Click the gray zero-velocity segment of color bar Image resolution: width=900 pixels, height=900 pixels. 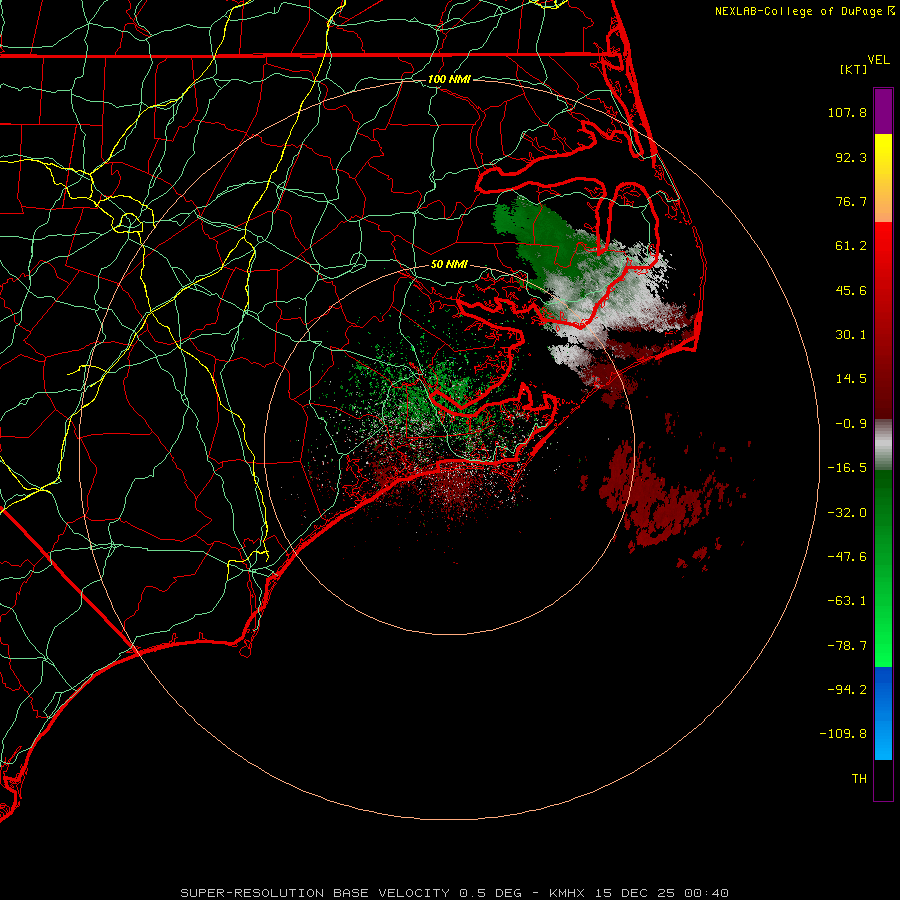click(x=883, y=445)
